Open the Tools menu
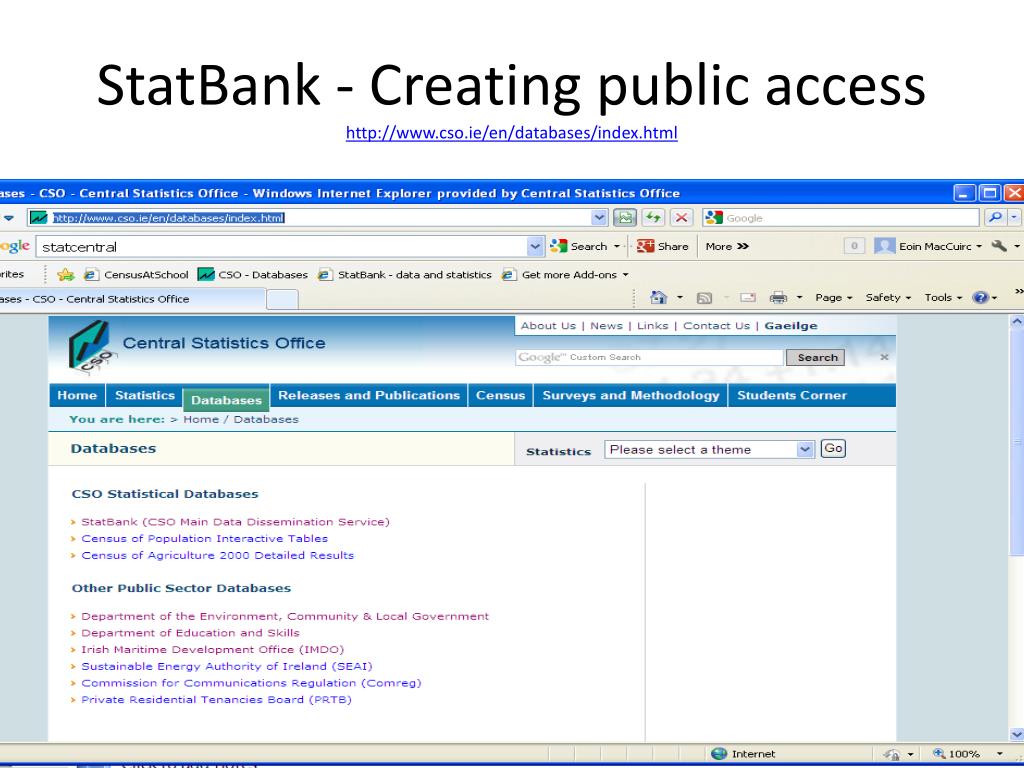This screenshot has height=768, width=1024. pos(944,298)
